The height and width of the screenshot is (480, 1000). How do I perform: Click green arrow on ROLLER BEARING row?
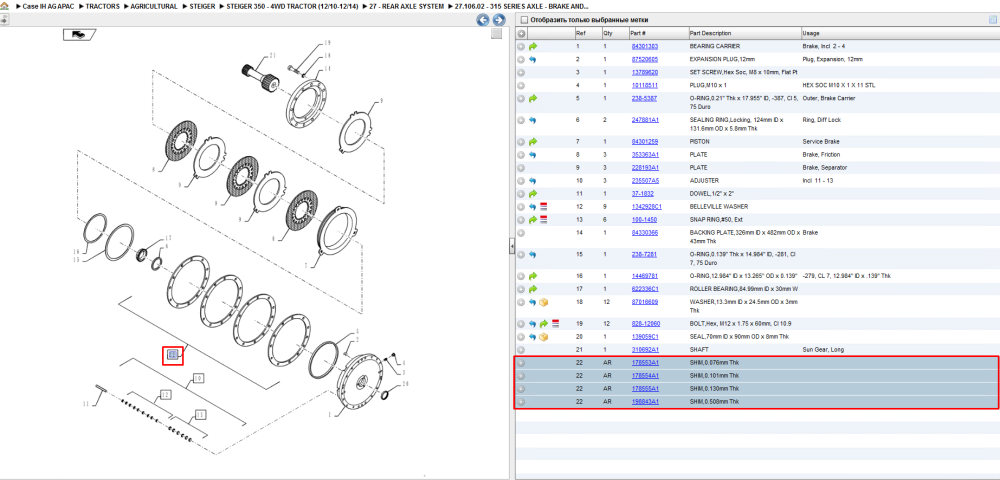click(533, 289)
